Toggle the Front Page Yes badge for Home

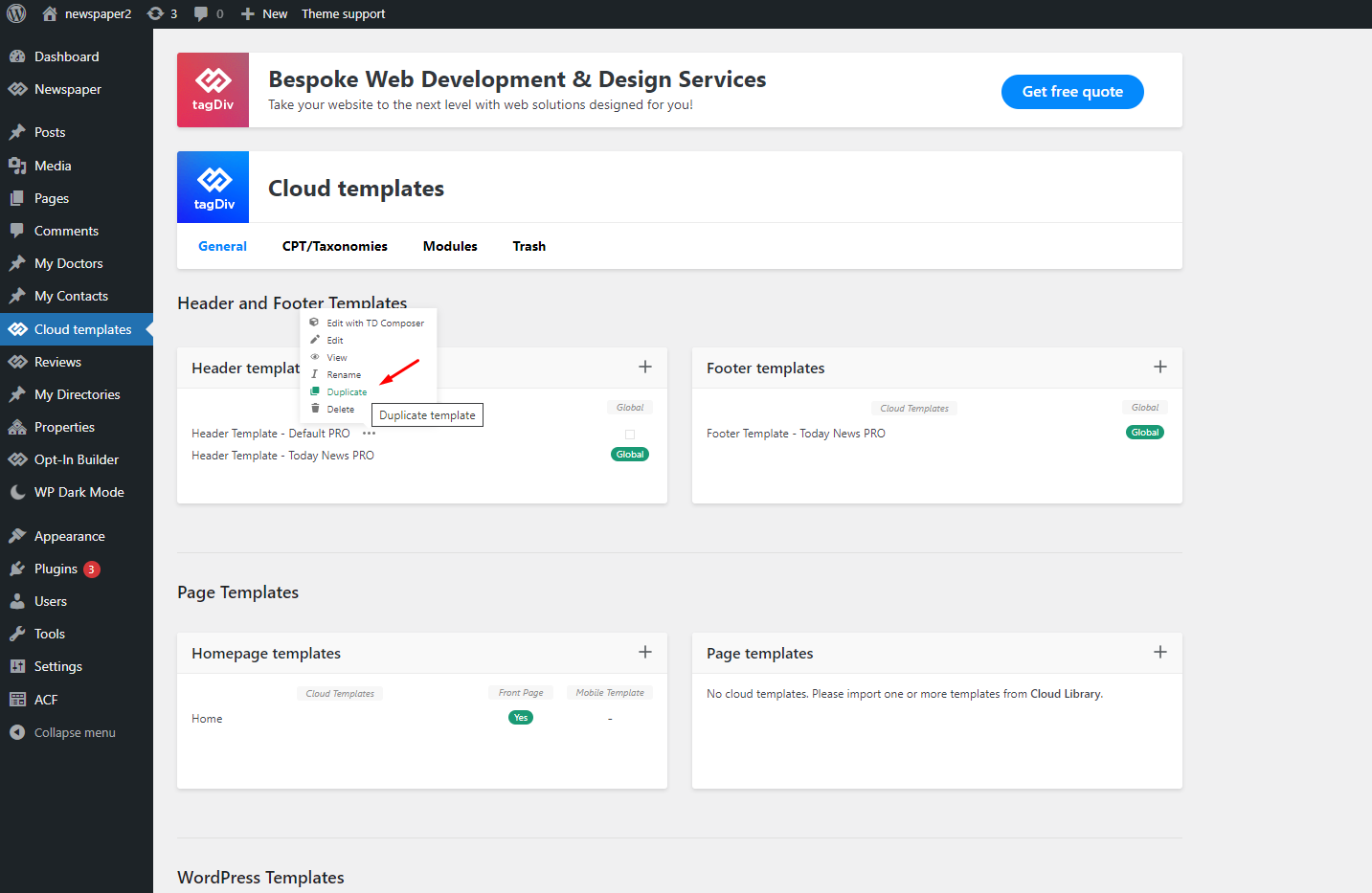click(521, 718)
